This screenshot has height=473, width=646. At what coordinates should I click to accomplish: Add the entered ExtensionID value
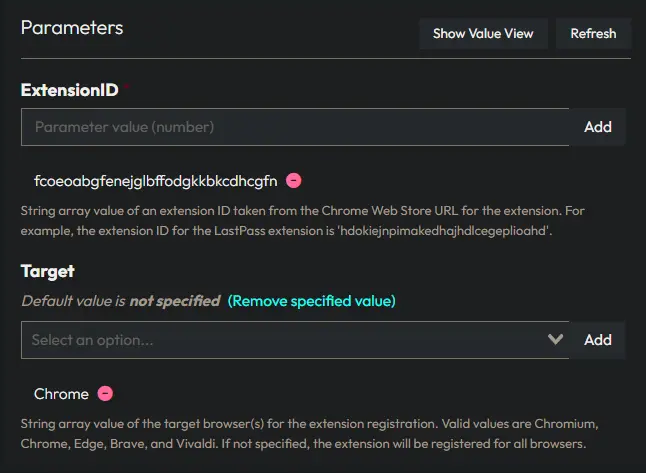598,127
